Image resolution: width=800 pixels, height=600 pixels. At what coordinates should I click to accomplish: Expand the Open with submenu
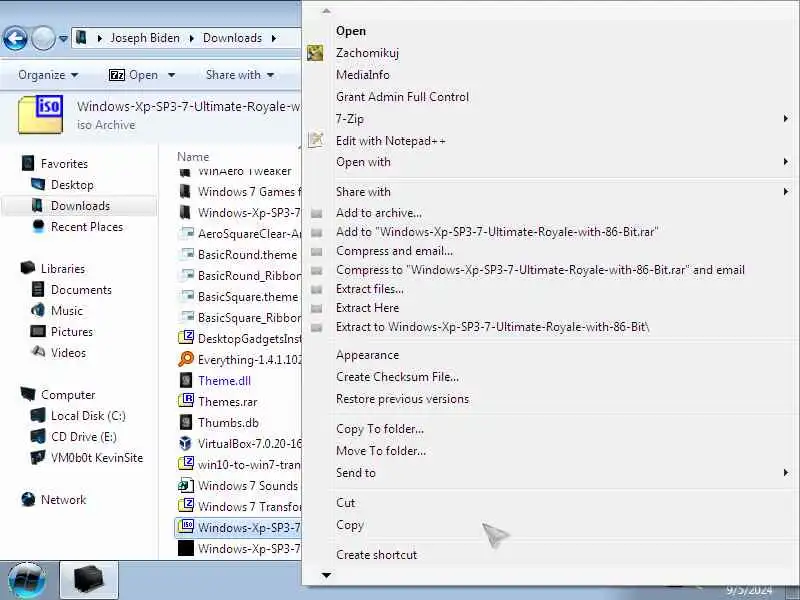click(x=786, y=162)
